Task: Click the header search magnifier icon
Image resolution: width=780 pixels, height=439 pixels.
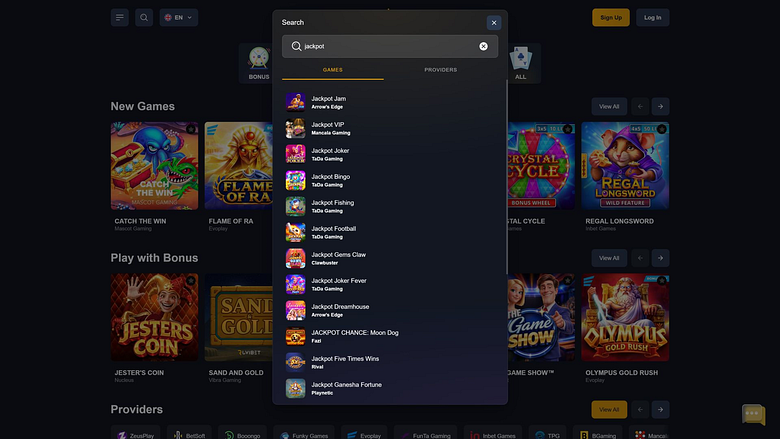Action: [x=144, y=17]
